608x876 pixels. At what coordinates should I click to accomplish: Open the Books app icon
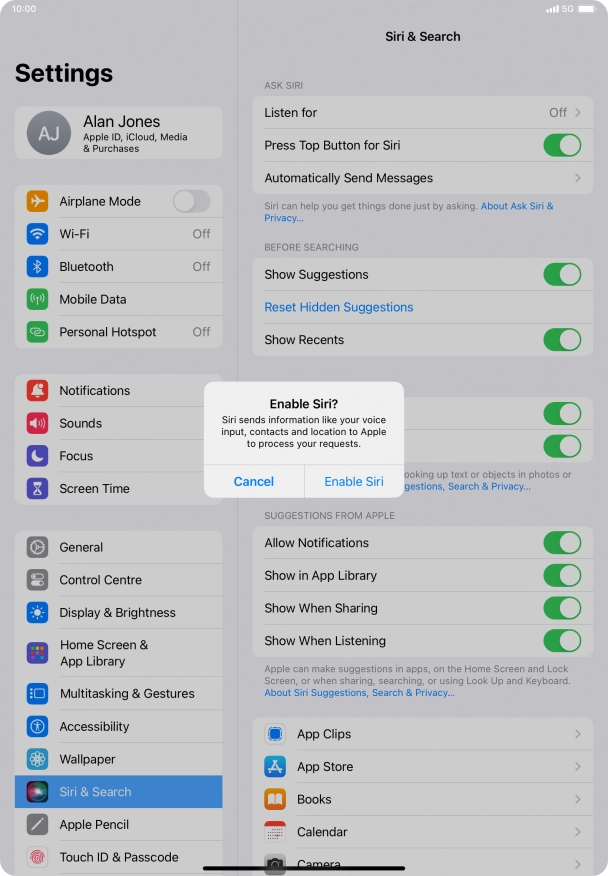coord(275,799)
